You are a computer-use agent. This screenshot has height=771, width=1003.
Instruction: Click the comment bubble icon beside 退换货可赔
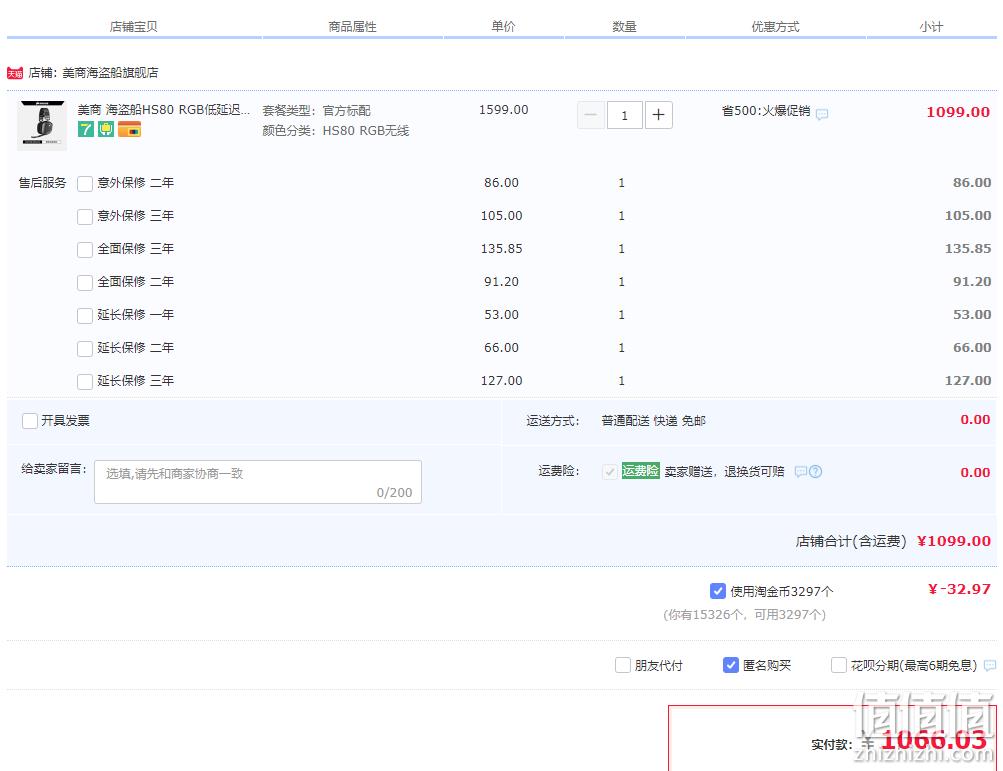[800, 472]
